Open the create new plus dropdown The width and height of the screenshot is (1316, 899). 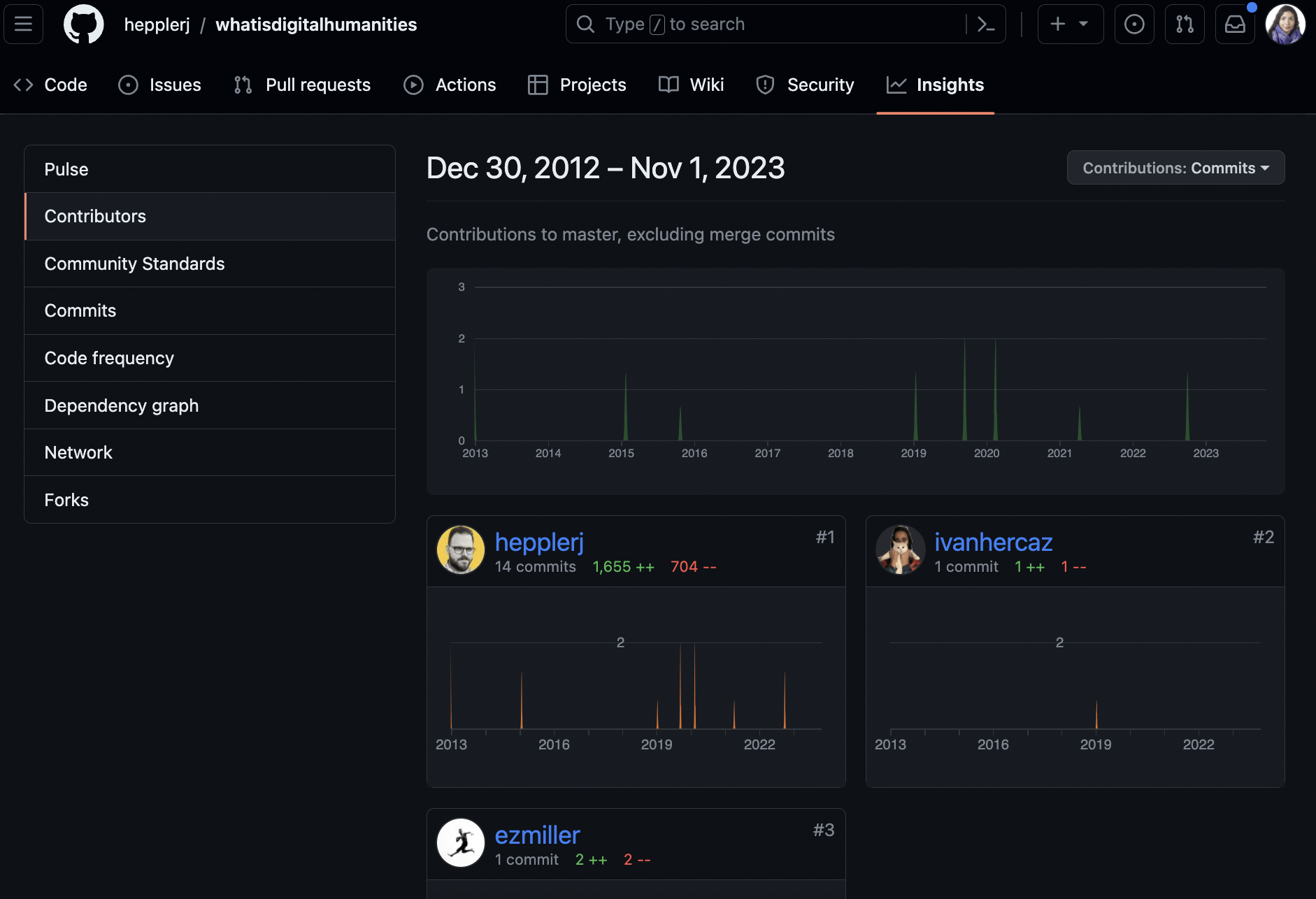(x=1070, y=24)
